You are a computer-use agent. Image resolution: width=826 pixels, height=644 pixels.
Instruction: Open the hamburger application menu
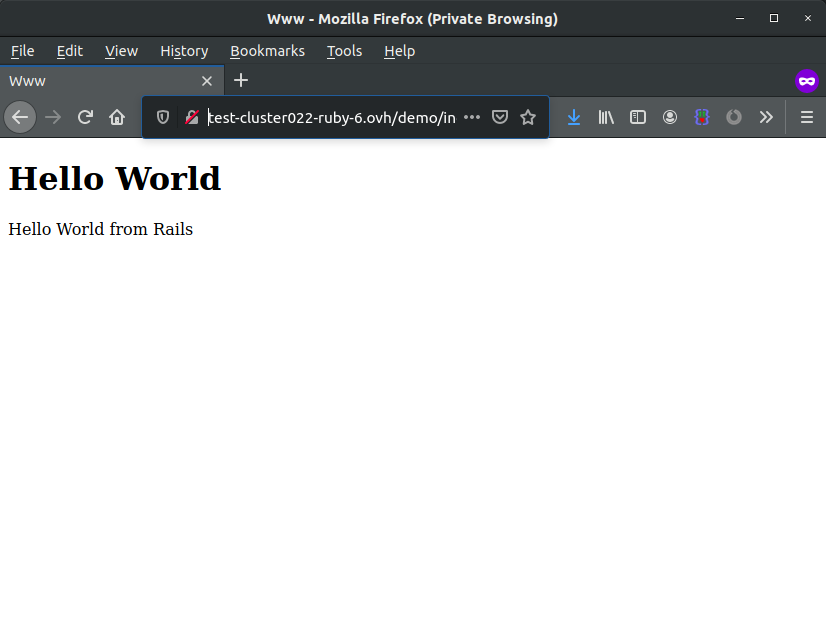[x=807, y=117]
